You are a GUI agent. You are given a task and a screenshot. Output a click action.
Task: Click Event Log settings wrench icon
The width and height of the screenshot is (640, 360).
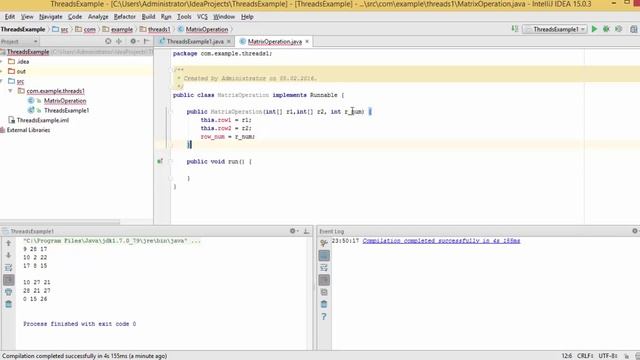tap(324, 243)
